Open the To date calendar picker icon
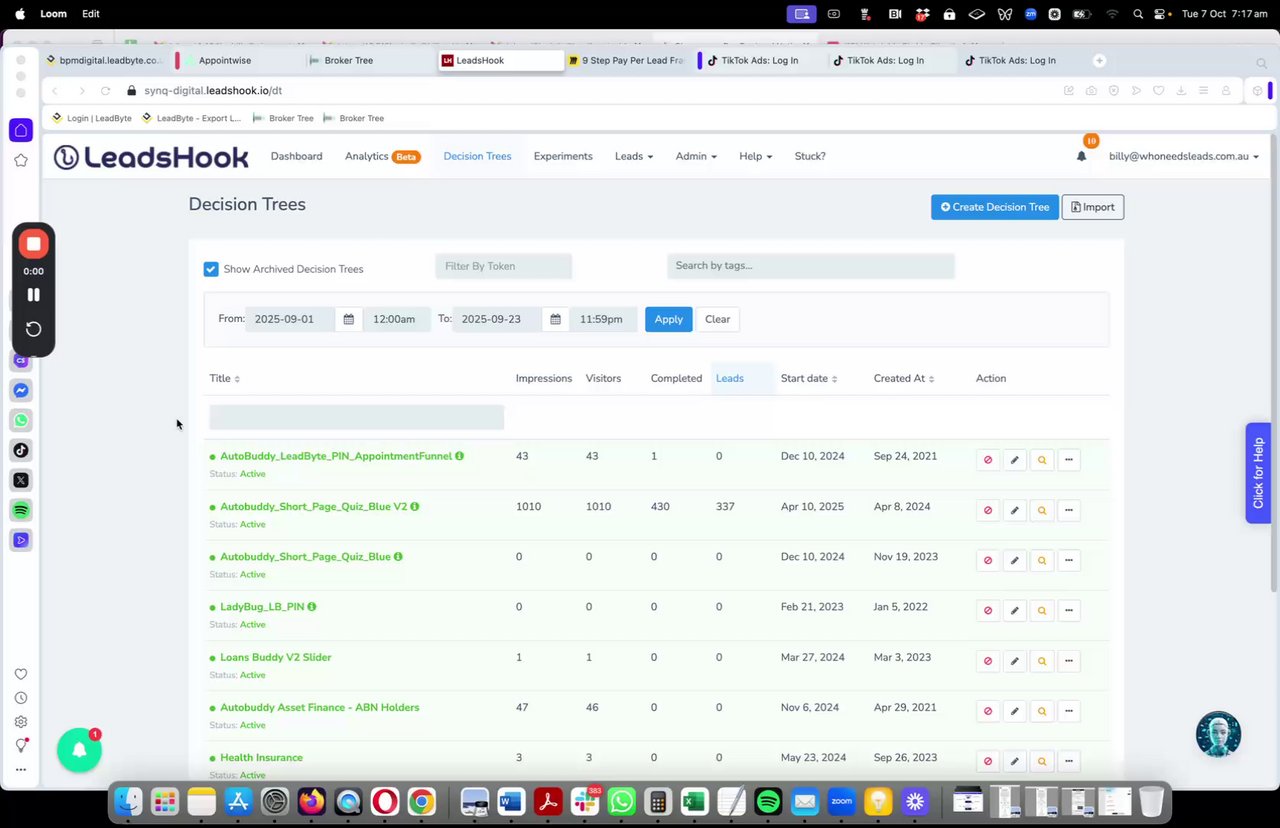 (x=555, y=319)
